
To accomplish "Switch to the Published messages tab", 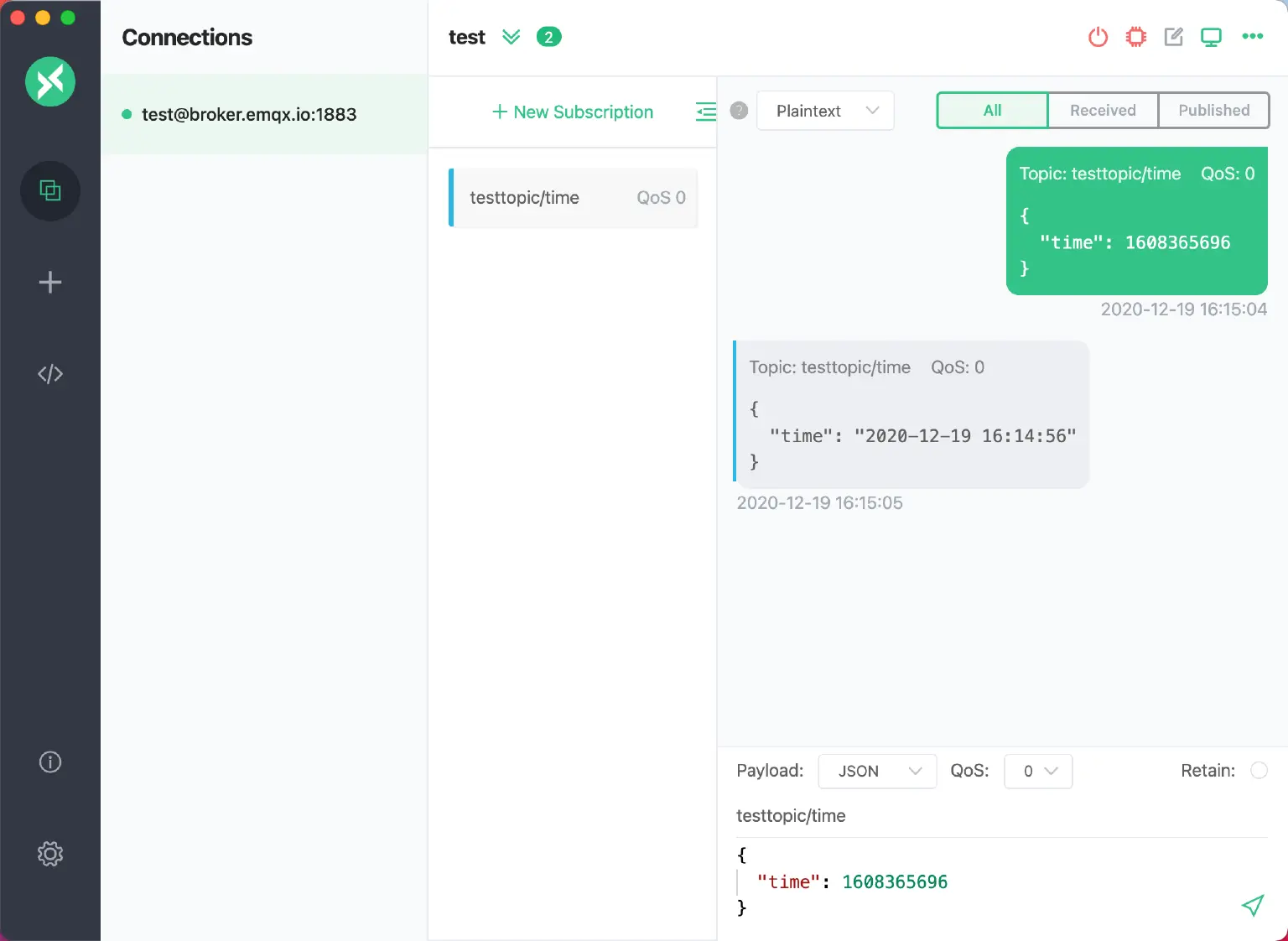I will pyautogui.click(x=1213, y=111).
